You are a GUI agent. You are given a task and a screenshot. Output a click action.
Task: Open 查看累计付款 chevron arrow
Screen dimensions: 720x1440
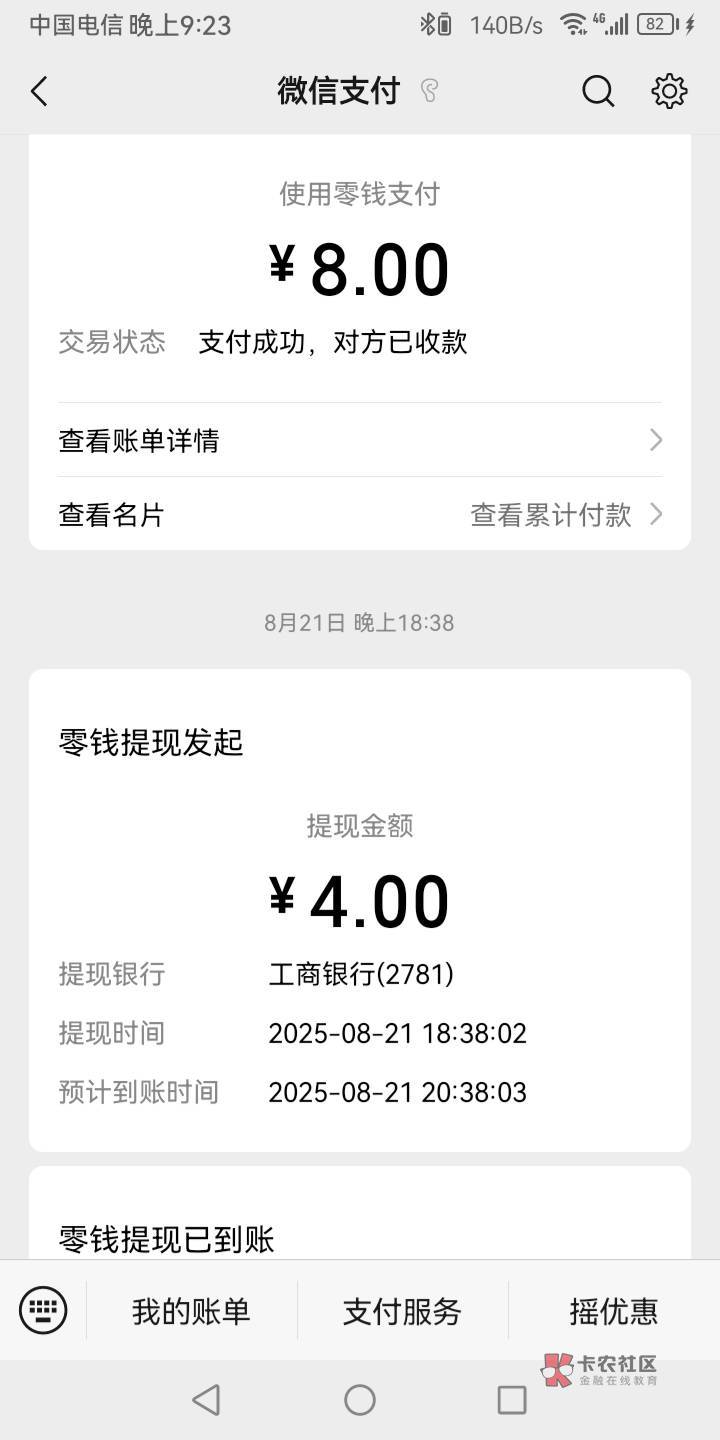656,514
